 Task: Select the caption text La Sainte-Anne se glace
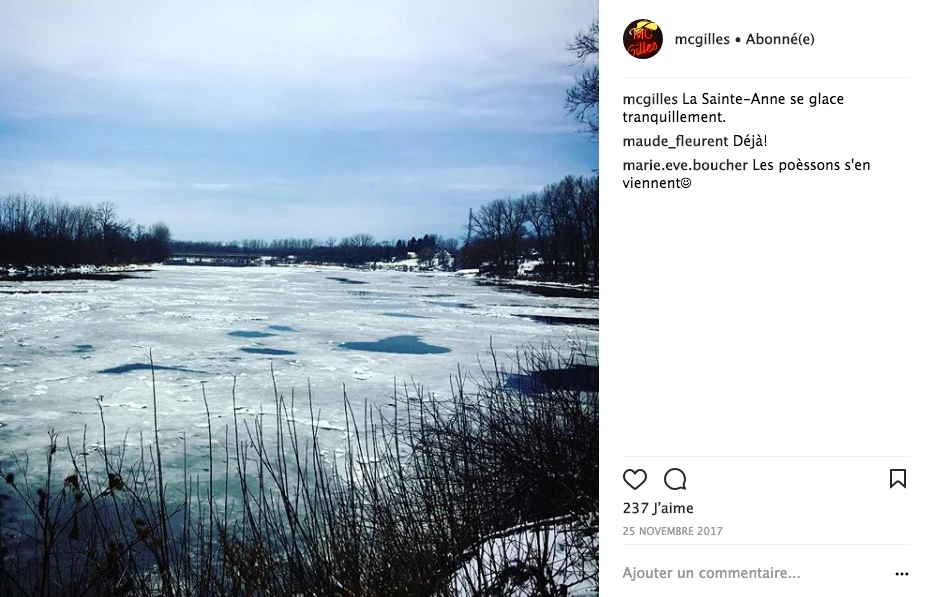[x=763, y=99]
